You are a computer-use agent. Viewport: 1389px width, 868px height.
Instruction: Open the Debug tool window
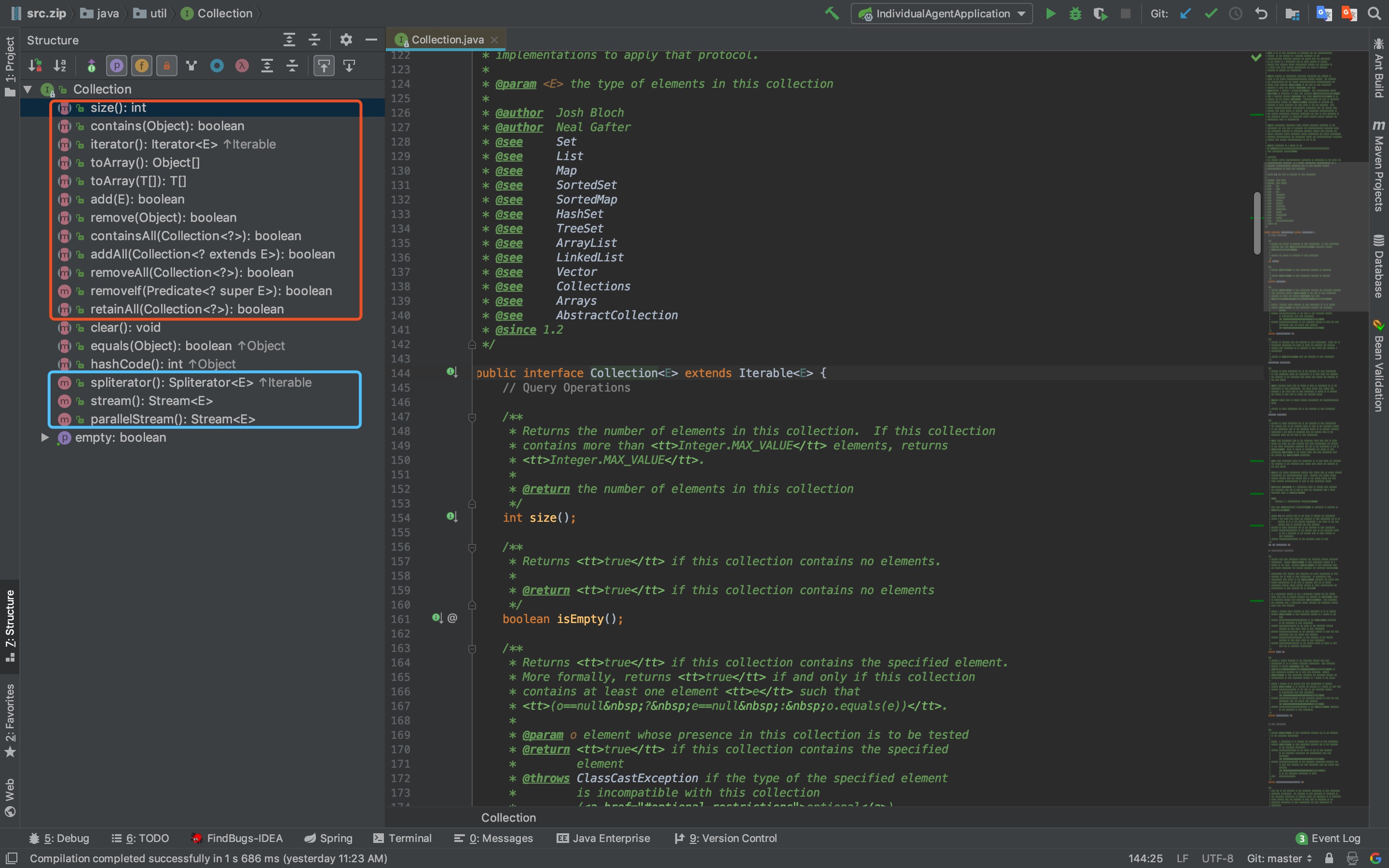tap(59, 838)
